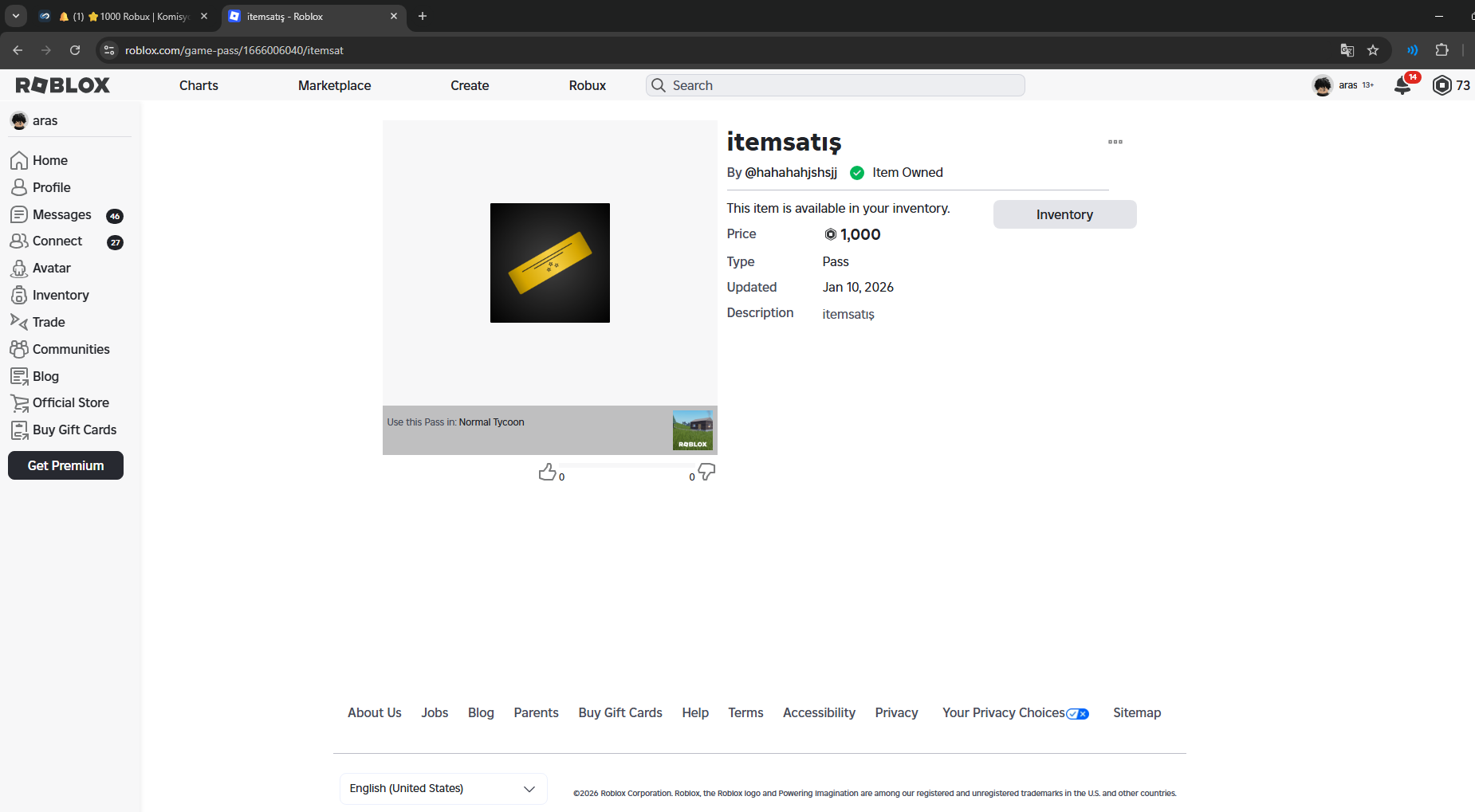Click the itemsatış pass title heading
The image size is (1475, 812).
[x=785, y=143]
